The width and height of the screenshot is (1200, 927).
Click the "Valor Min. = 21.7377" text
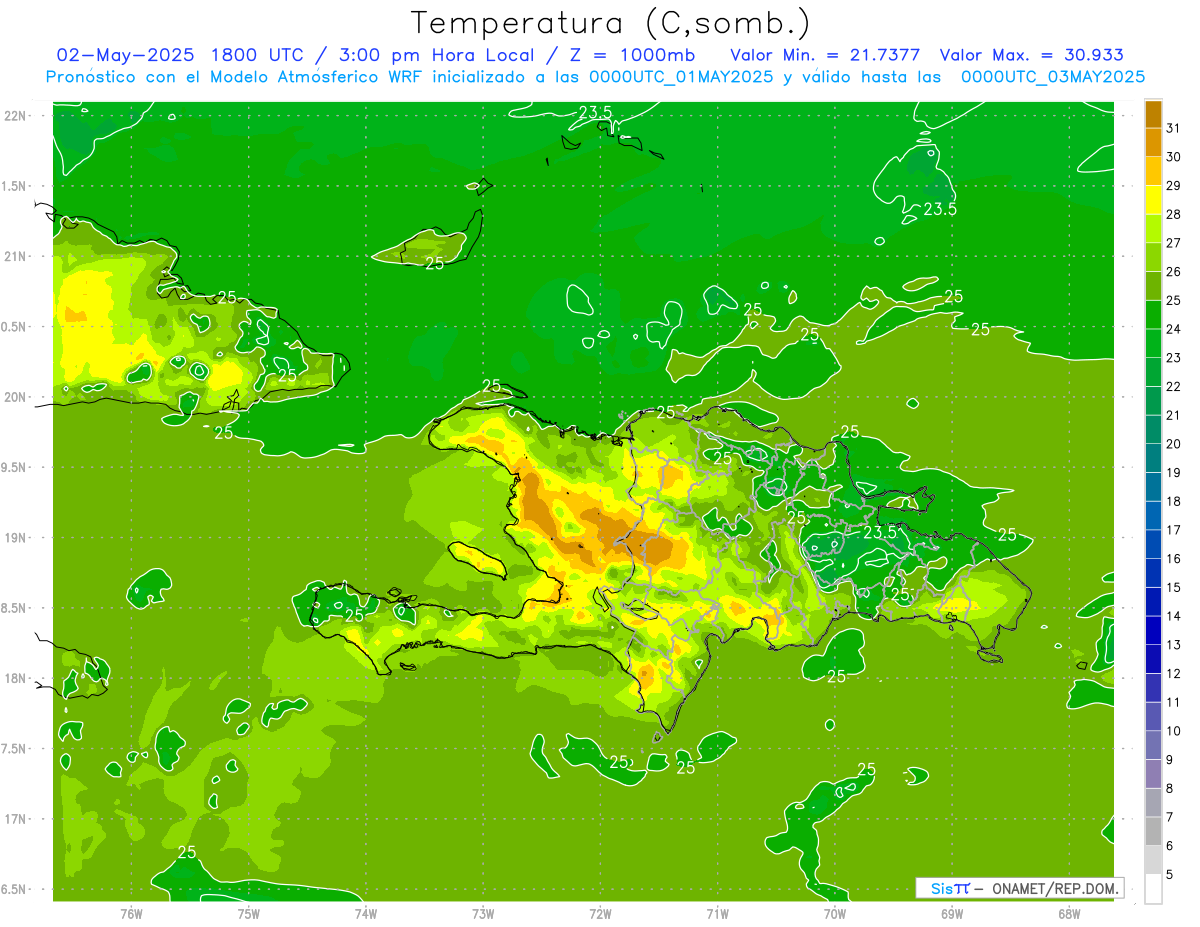[826, 55]
